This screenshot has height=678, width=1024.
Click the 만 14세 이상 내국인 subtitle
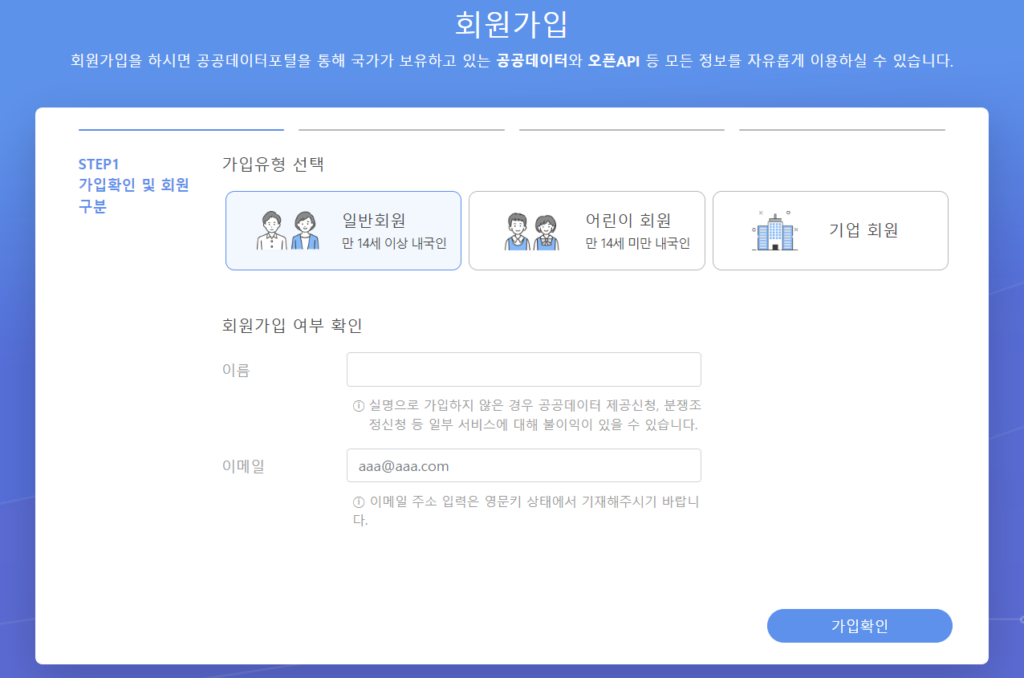tap(393, 243)
